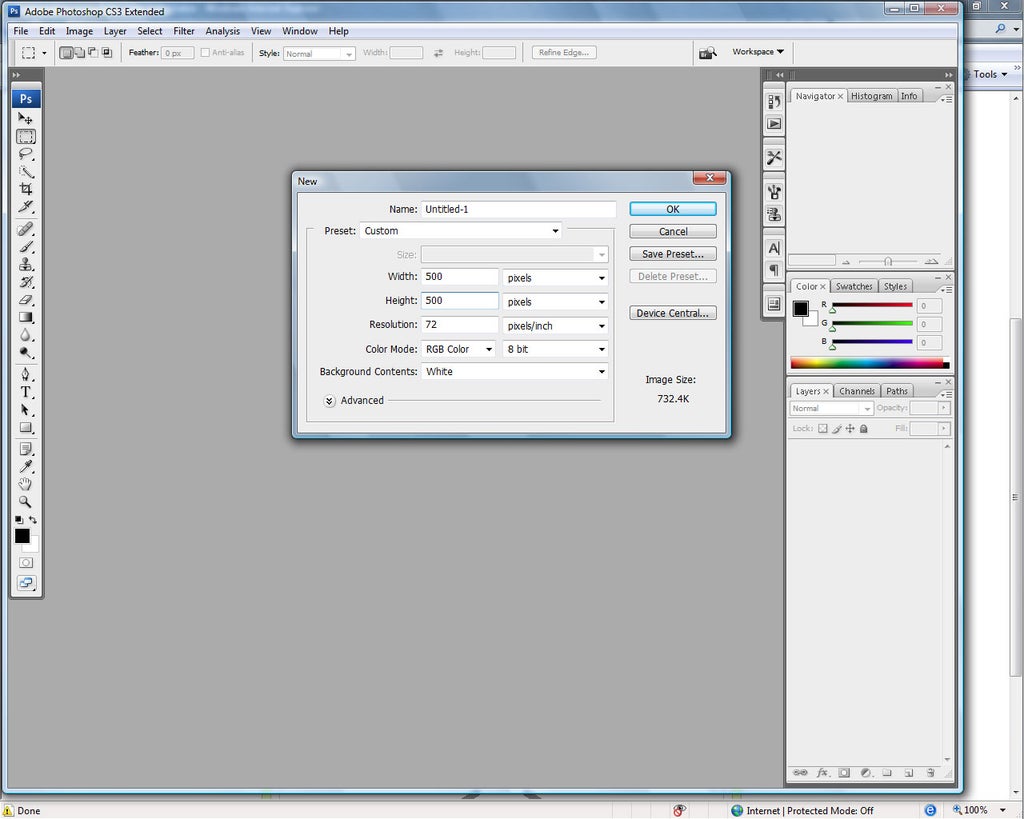Select the Horizontal Type tool
This screenshot has width=1024, height=819.
(25, 391)
